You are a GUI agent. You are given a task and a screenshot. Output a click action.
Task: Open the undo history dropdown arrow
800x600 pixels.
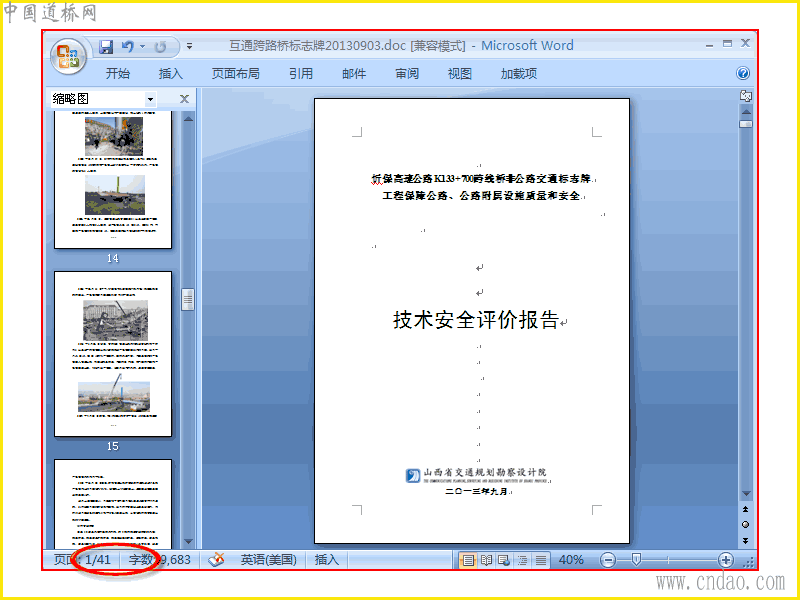pos(142,46)
